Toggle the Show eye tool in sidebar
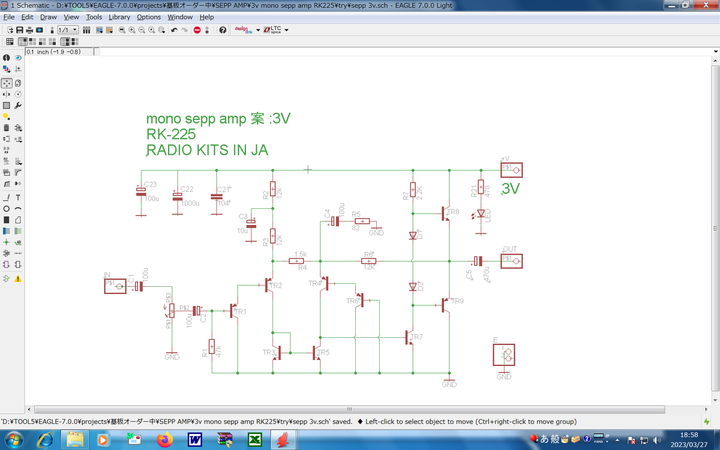 [x=18, y=58]
